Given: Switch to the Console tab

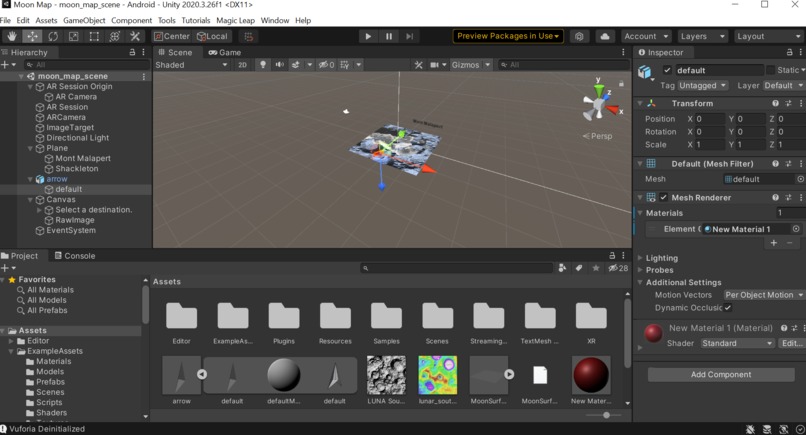Looking at the screenshot, I should (75, 256).
